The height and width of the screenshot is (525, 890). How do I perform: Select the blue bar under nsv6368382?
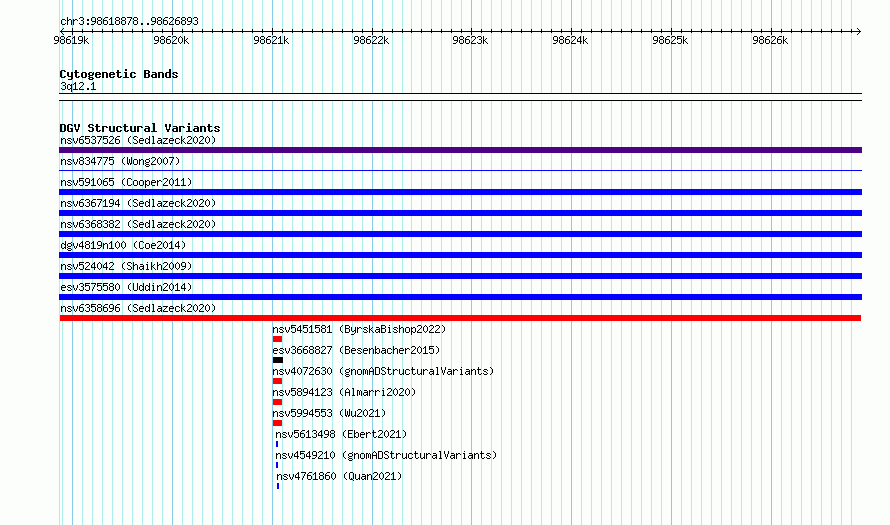[460, 234]
